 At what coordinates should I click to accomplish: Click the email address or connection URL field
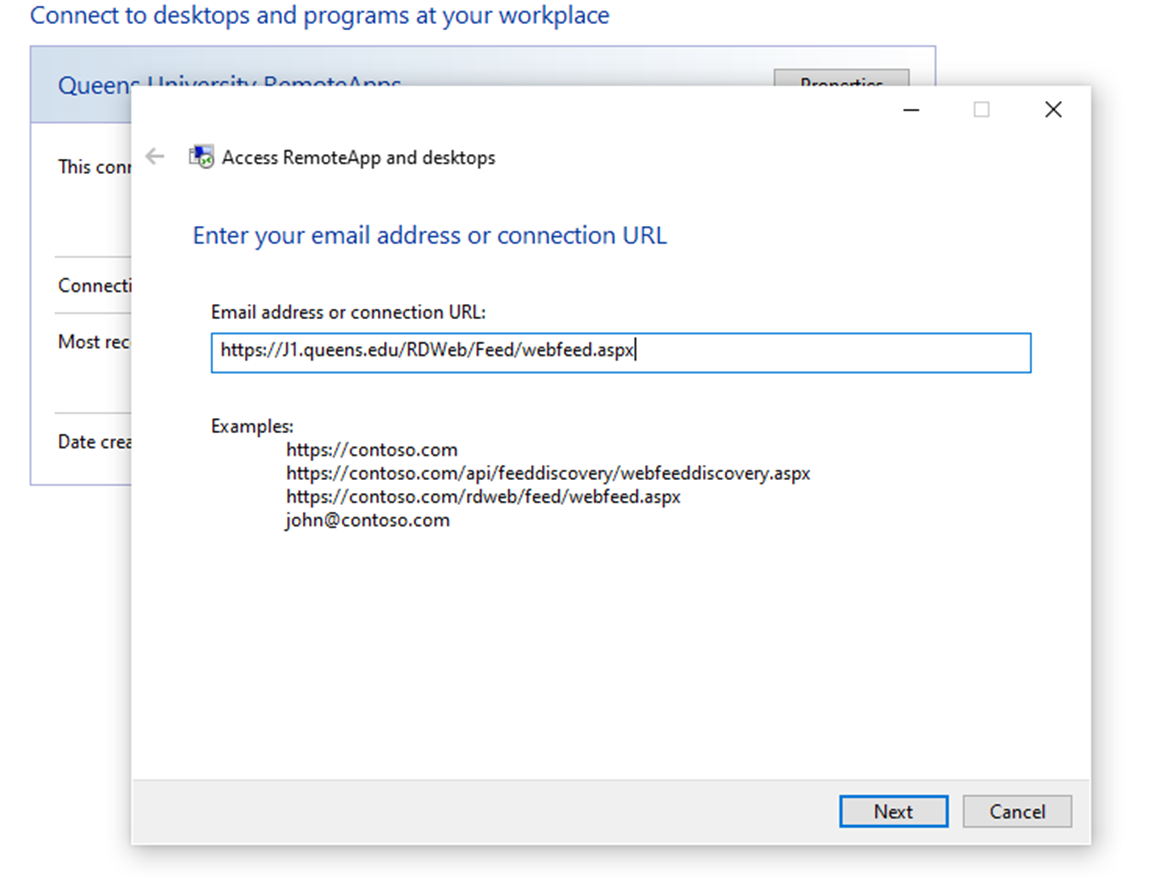[621, 353]
